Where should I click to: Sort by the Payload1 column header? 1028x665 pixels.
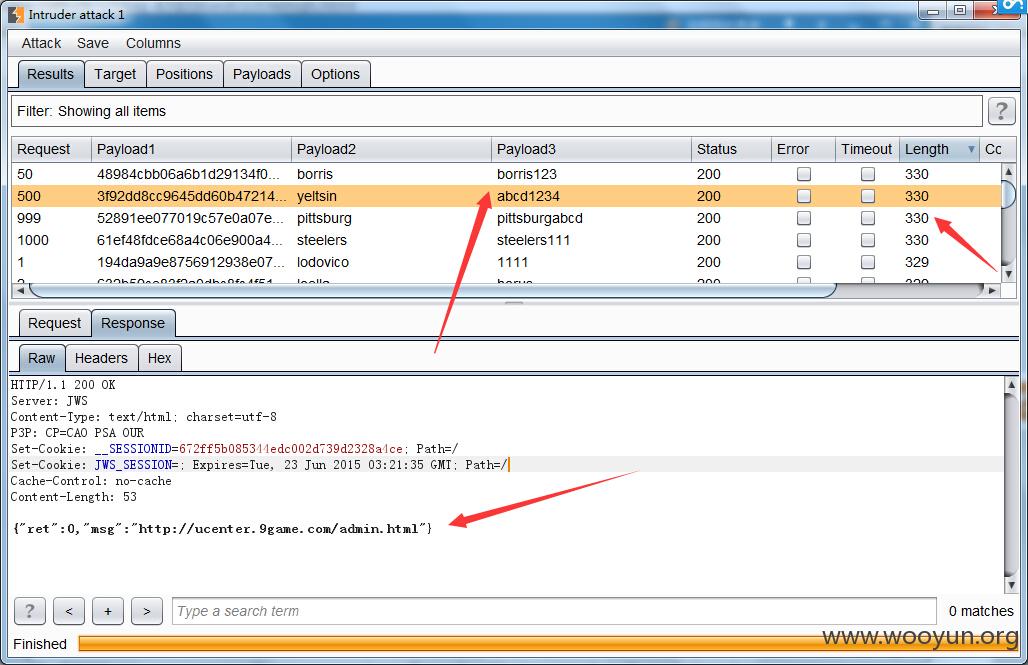[x=191, y=150]
